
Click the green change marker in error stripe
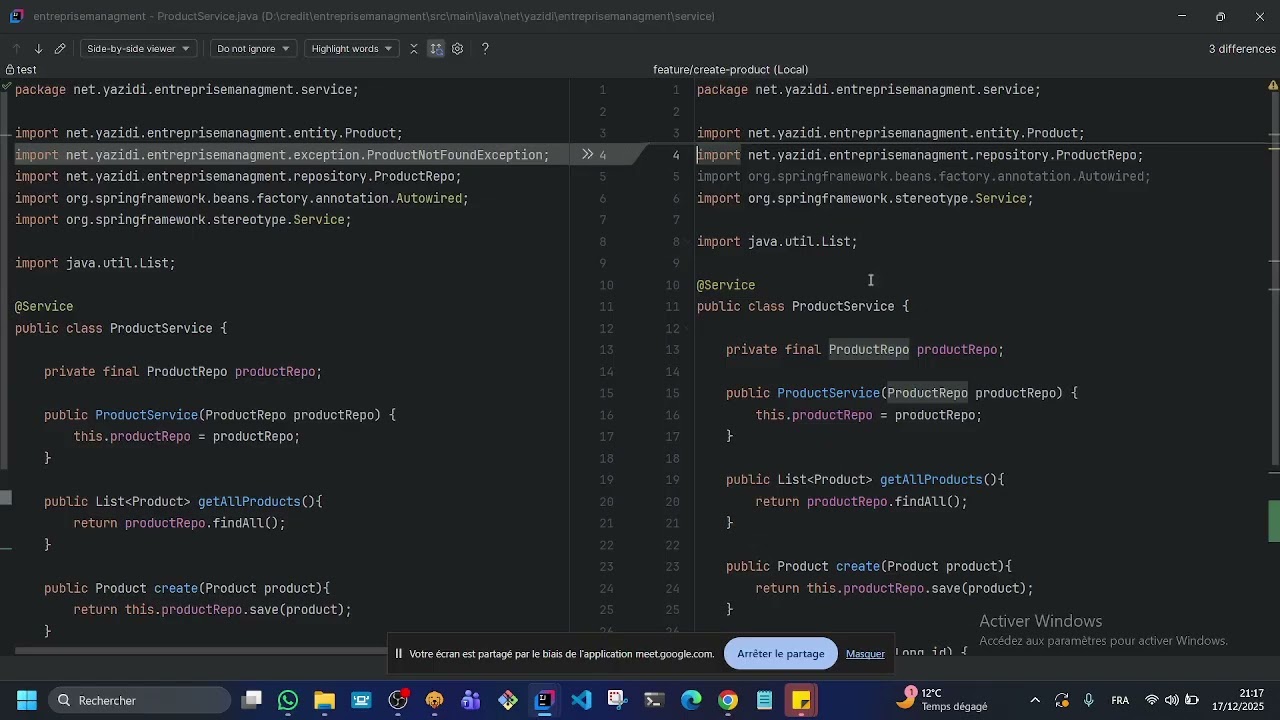click(1275, 520)
